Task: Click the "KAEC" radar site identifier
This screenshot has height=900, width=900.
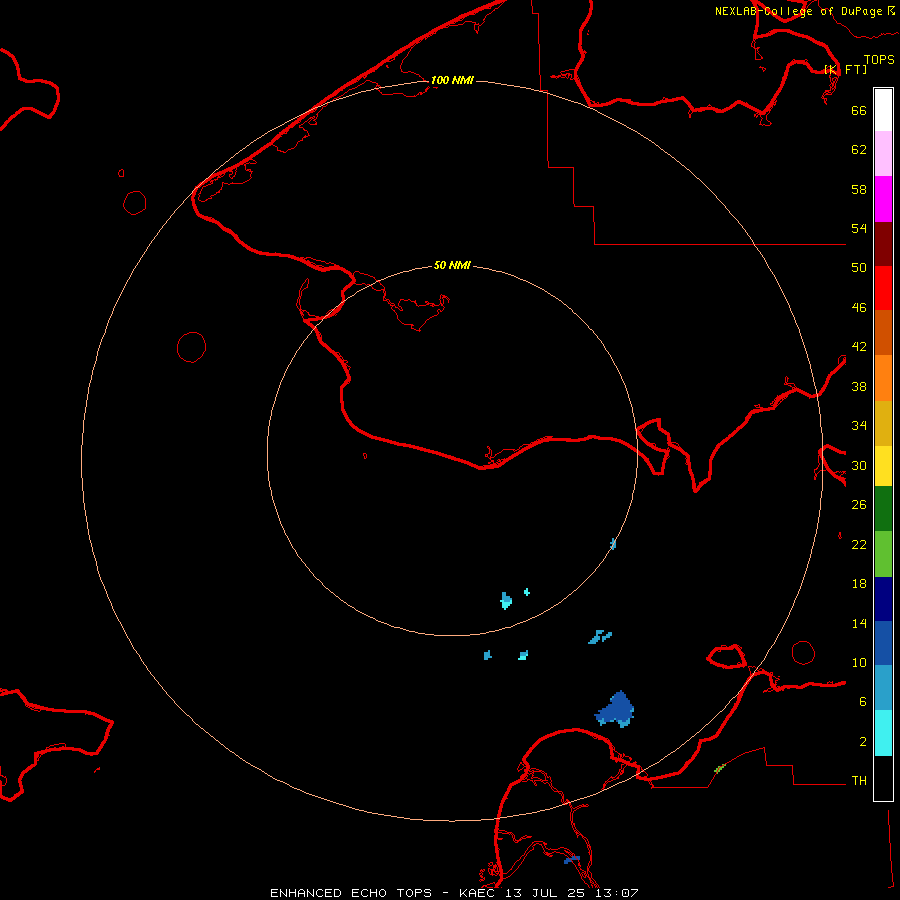Action: (x=477, y=893)
